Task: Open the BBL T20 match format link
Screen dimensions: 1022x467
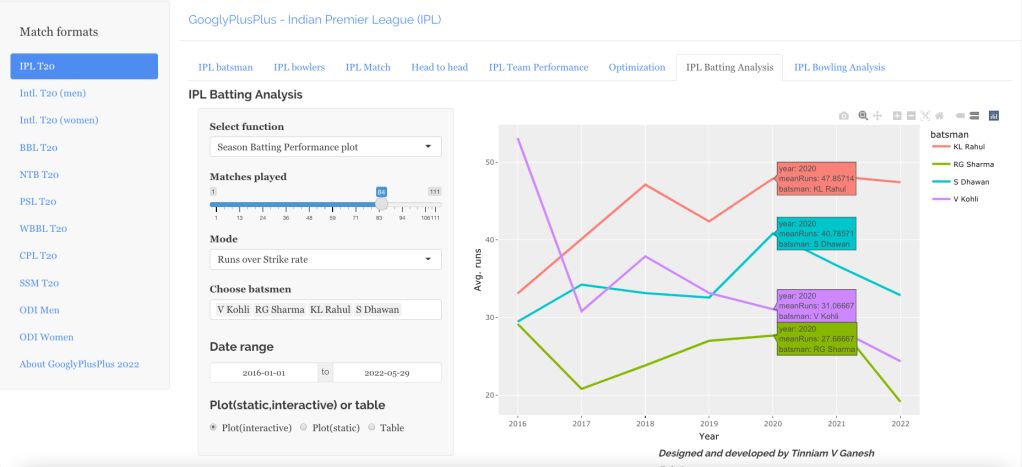Action: coord(39,147)
